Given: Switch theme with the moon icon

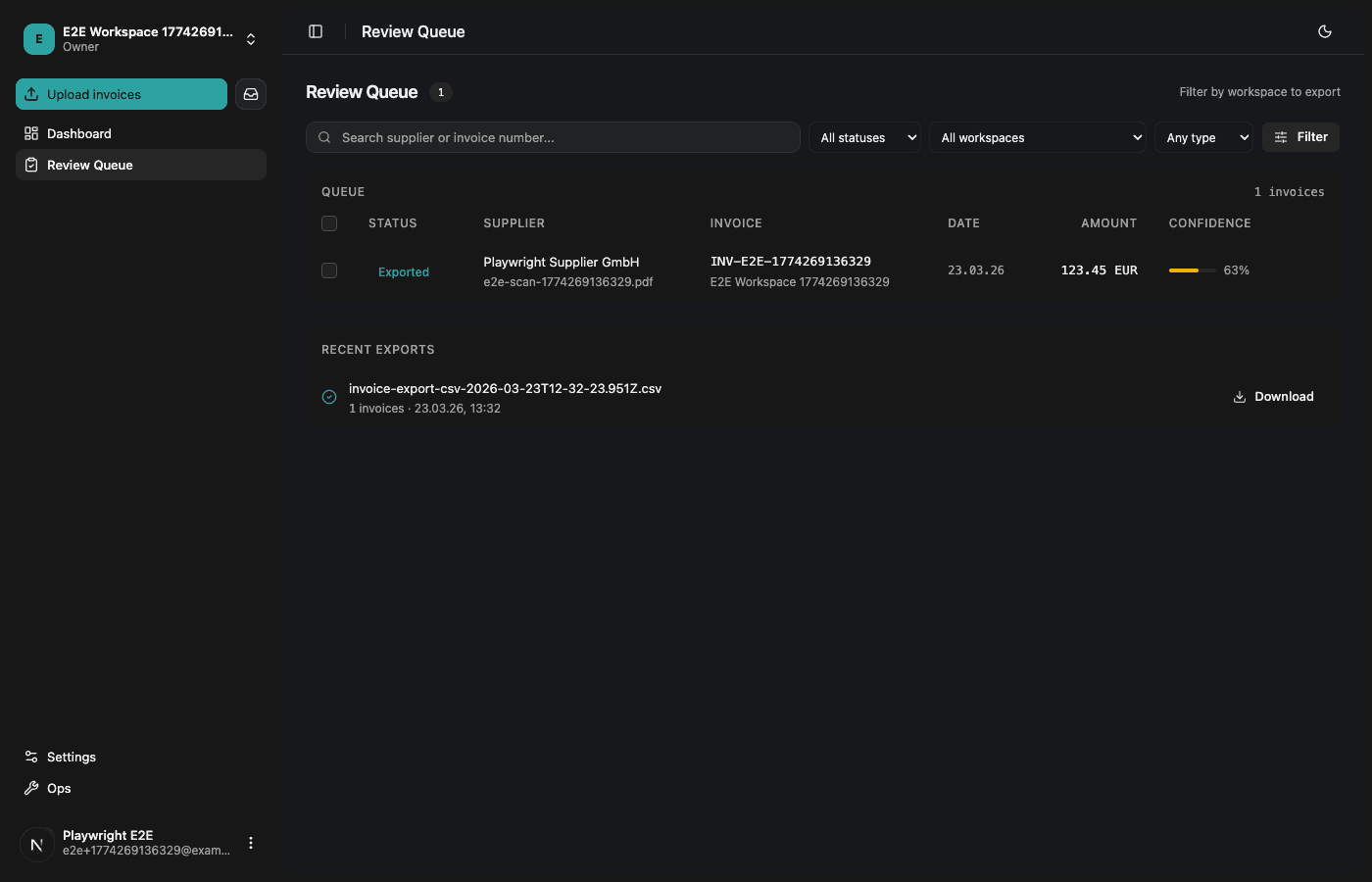Looking at the screenshot, I should (x=1325, y=31).
